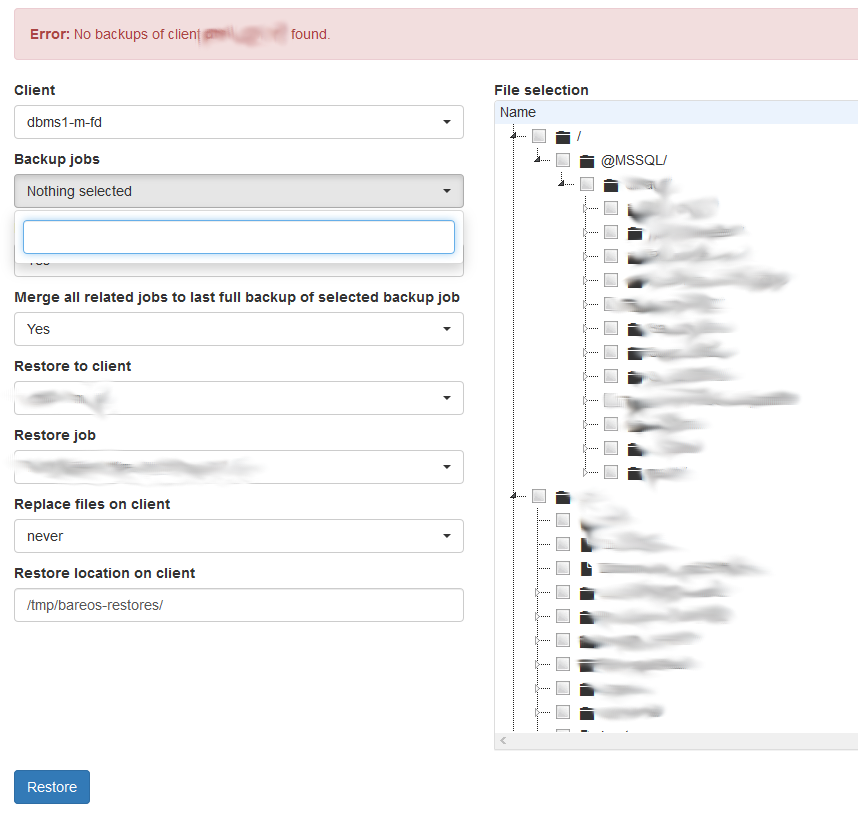Click the Backup jobs search field
Screen dimensions: 862x821
[238, 237]
